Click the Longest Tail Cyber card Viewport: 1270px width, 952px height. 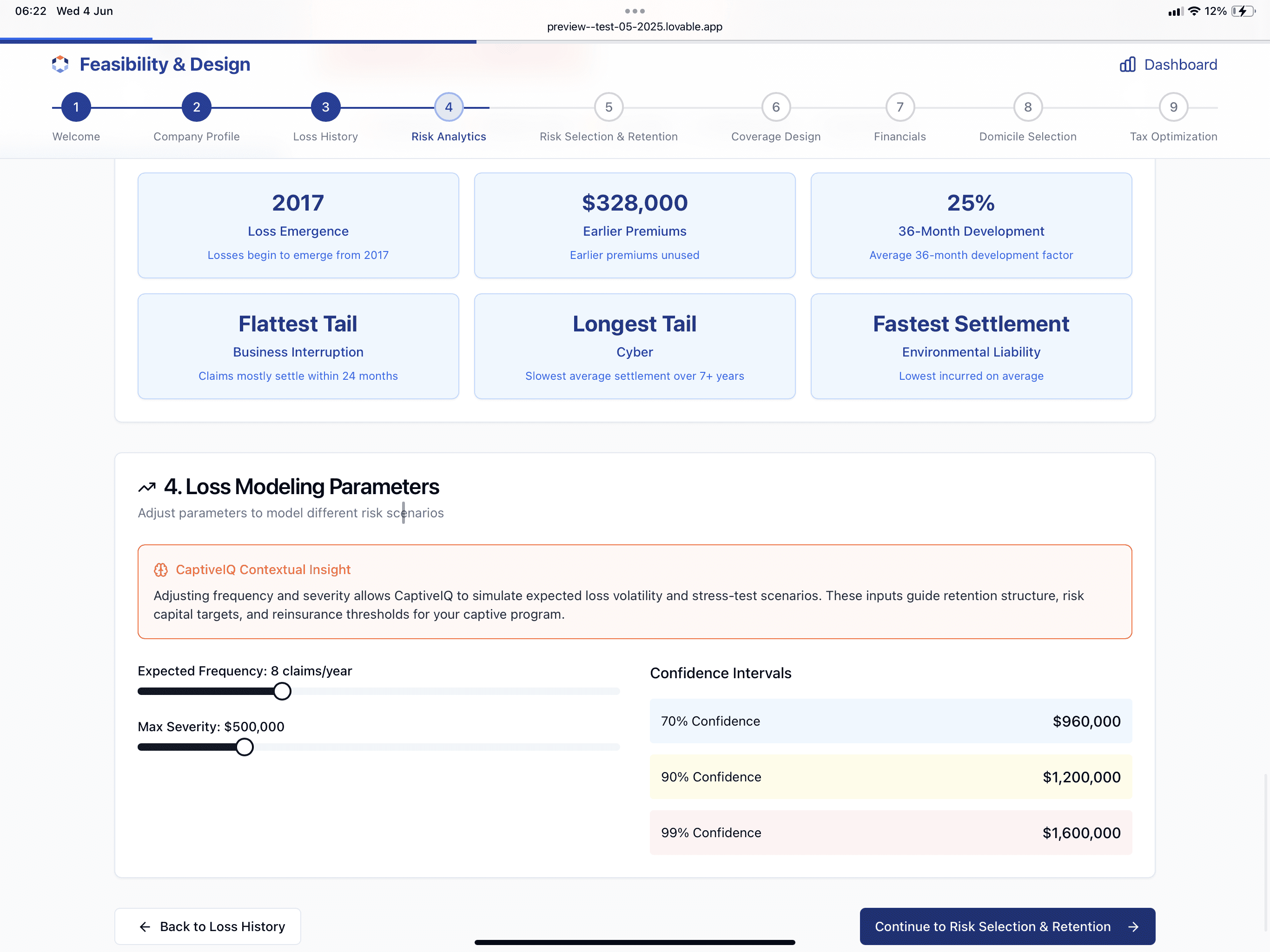[x=635, y=346]
